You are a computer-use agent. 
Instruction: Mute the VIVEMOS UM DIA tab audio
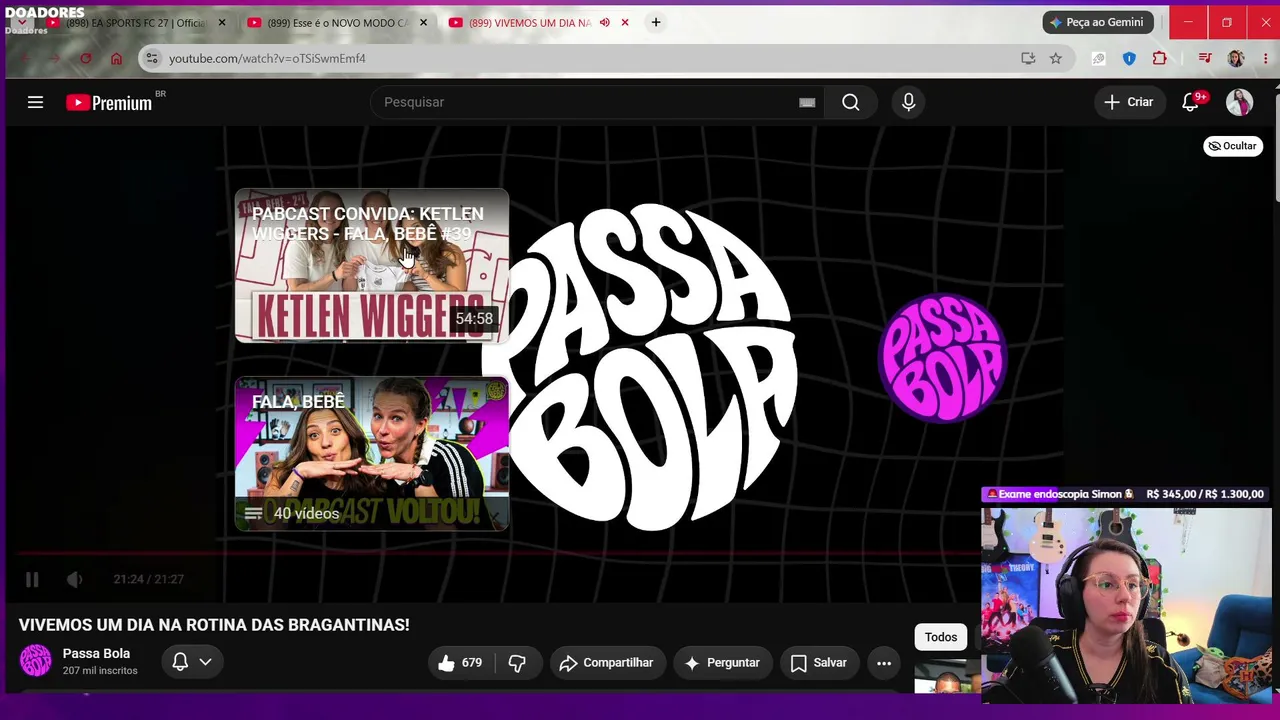point(604,22)
